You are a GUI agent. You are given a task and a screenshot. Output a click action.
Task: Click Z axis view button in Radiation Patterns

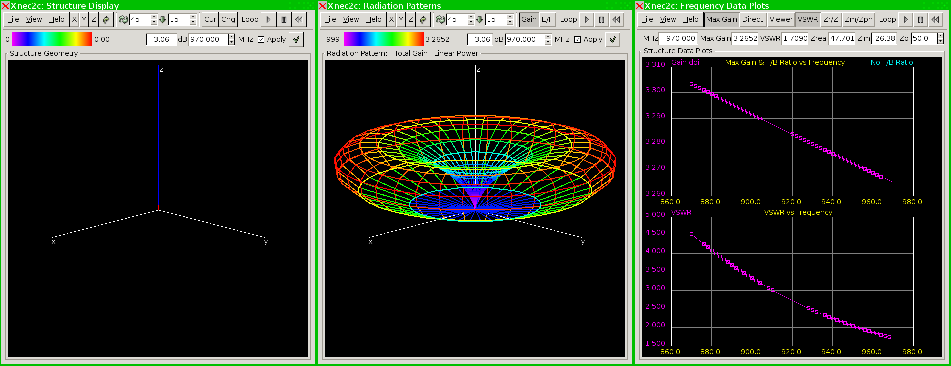pos(411,19)
